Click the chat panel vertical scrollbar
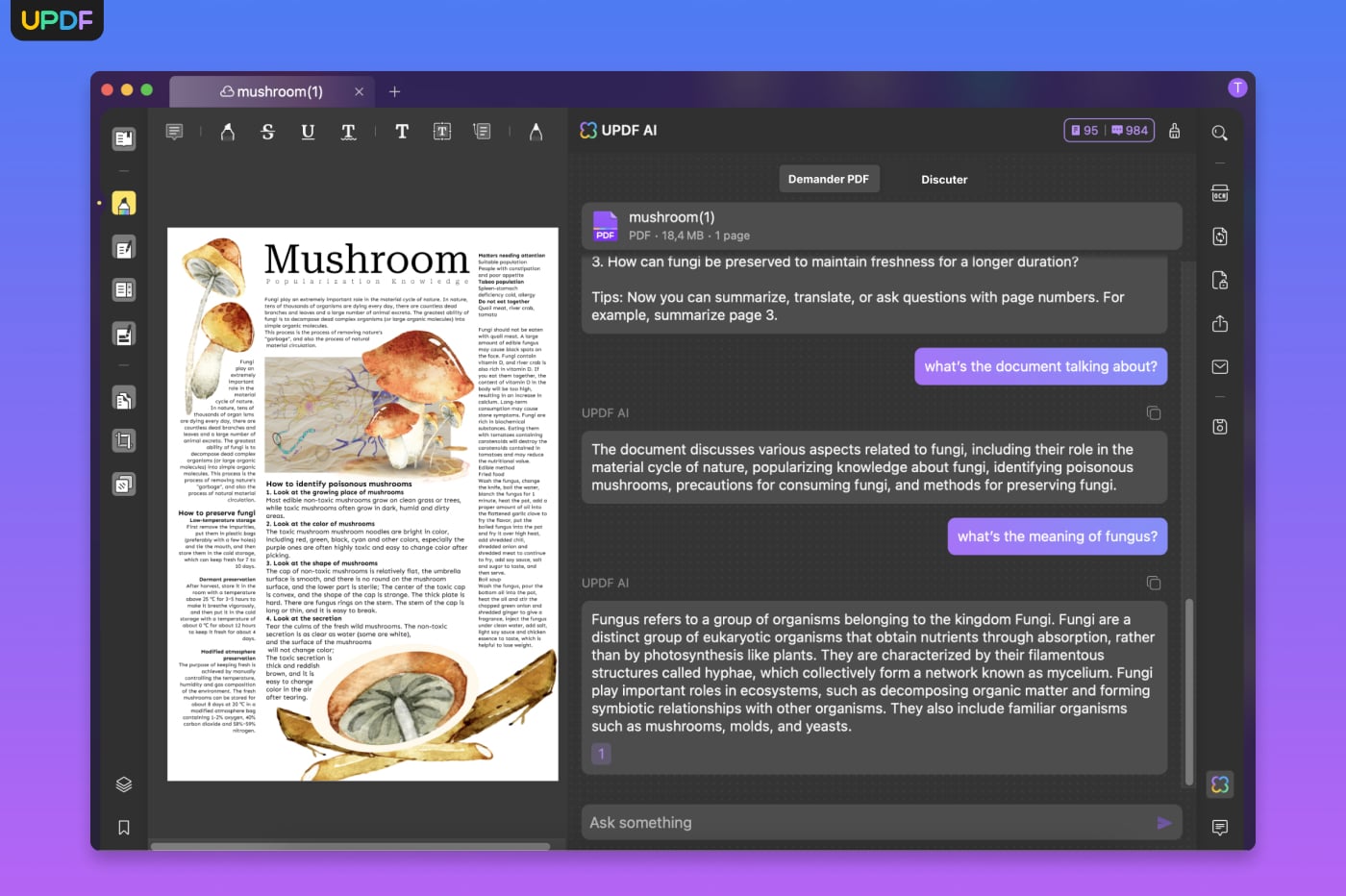Screen dimensions: 1346x896 tap(1189, 692)
